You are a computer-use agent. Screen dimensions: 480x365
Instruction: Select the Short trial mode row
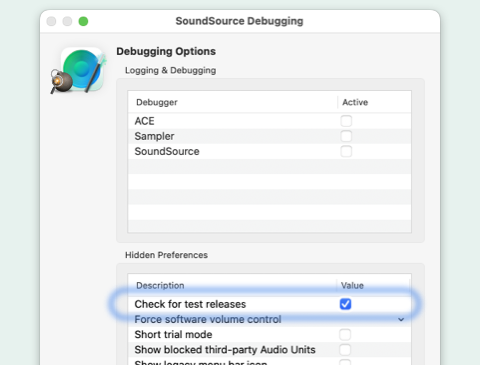click(269, 334)
